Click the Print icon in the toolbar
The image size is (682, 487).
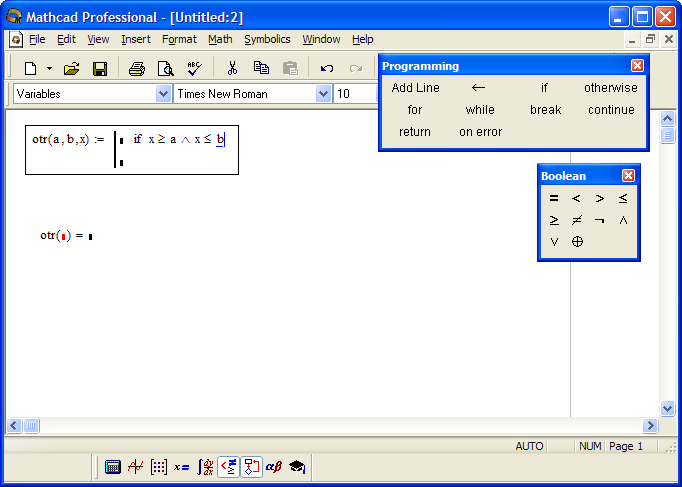click(x=136, y=68)
